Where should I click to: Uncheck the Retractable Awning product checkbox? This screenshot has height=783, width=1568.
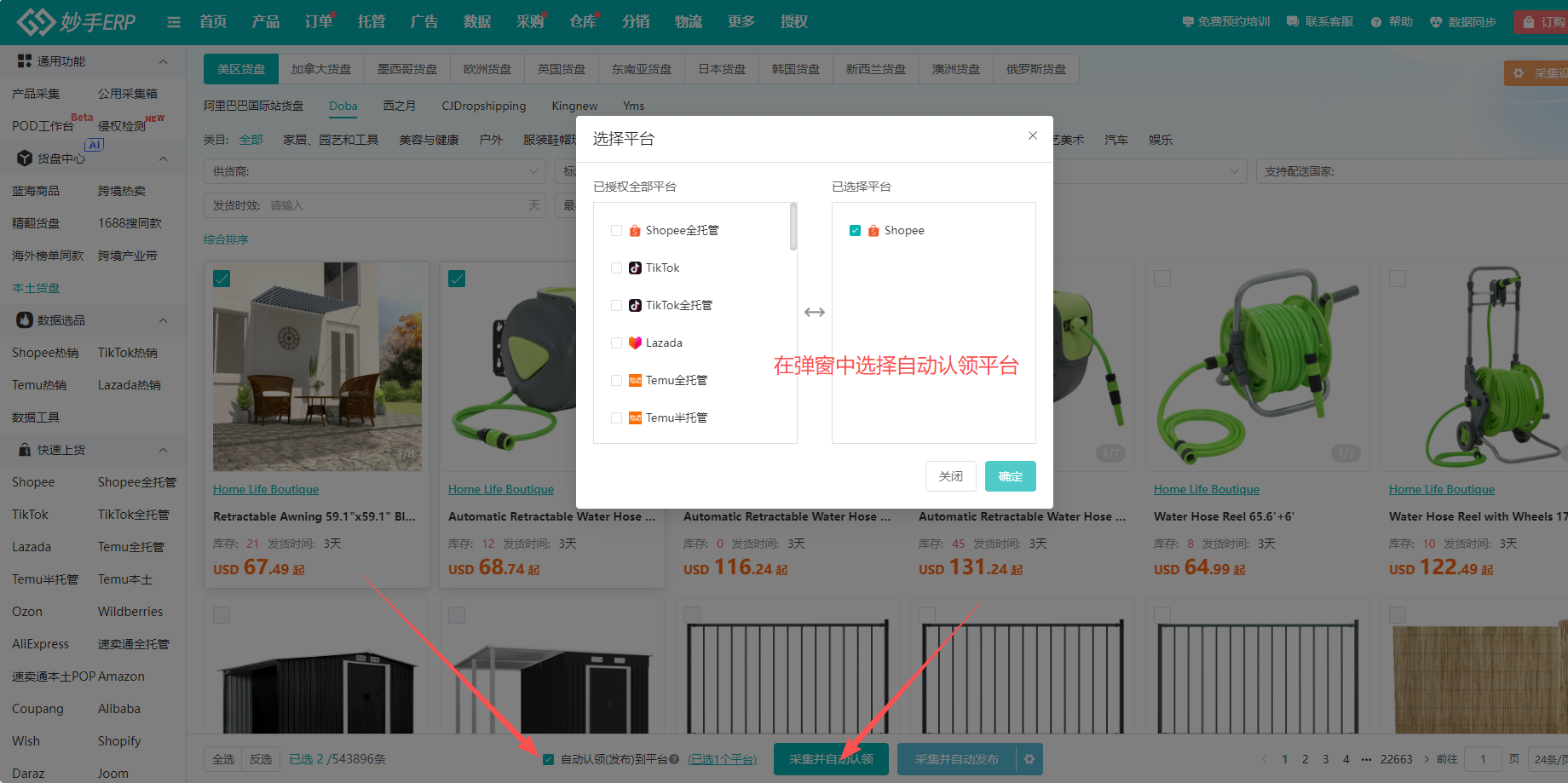[x=222, y=279]
